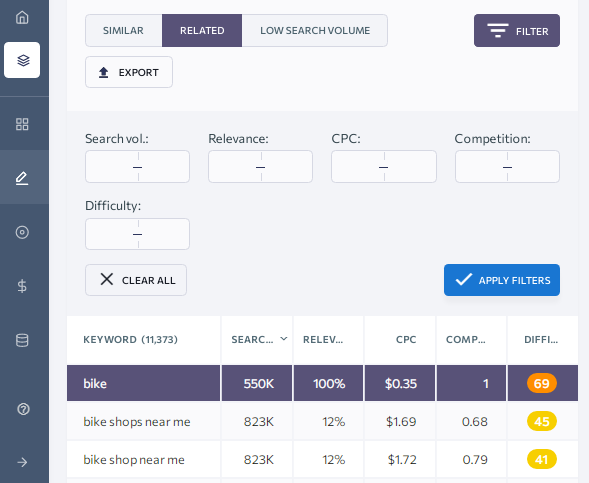Clear all filters
Image resolution: width=589 pixels, height=483 pixels.
click(136, 280)
